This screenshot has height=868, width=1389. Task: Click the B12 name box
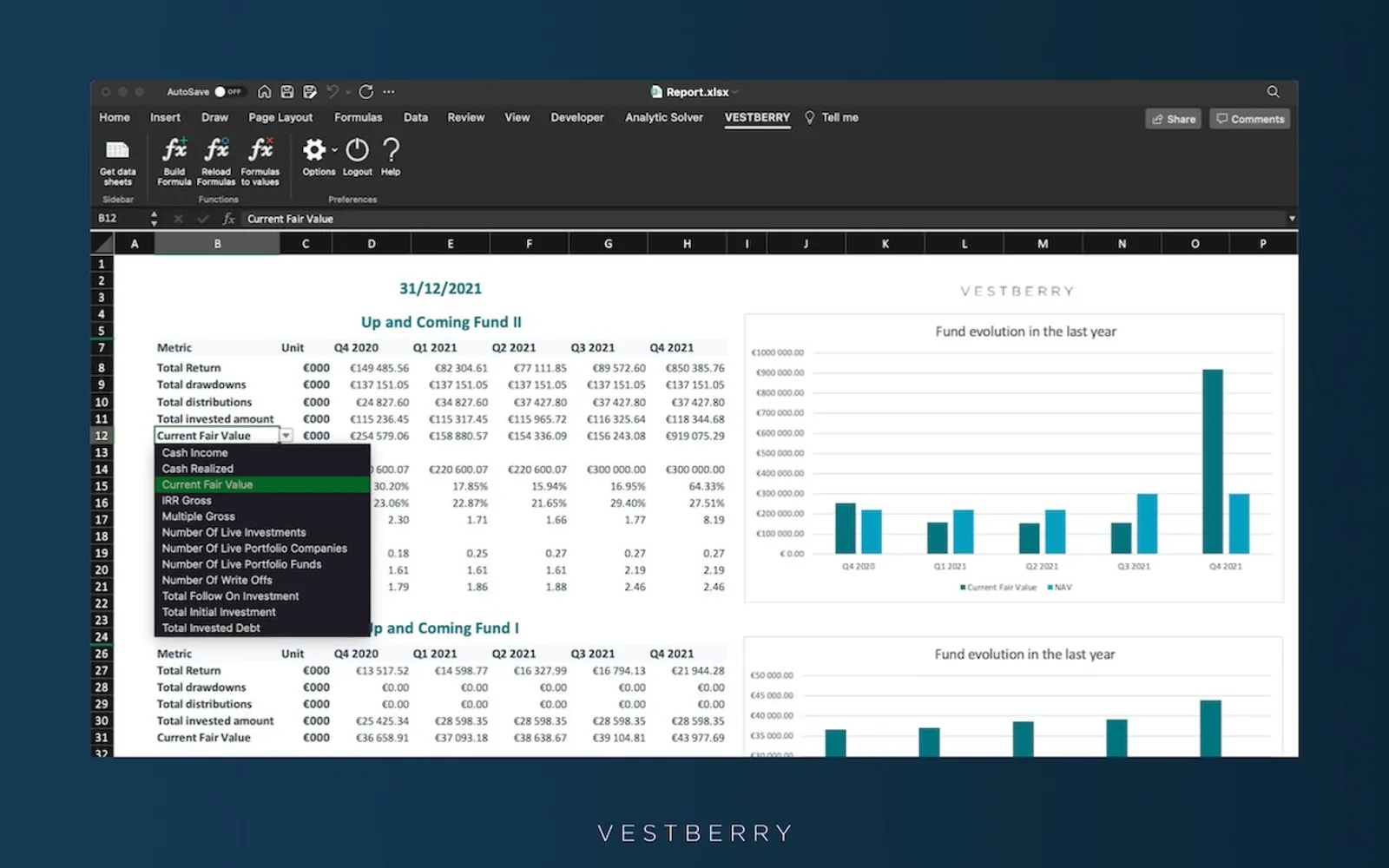[x=121, y=219]
